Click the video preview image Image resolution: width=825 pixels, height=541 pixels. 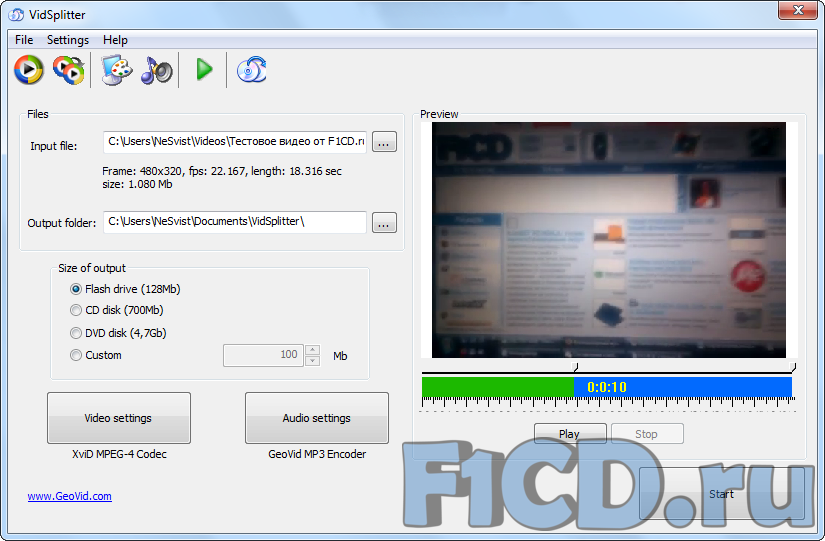609,240
